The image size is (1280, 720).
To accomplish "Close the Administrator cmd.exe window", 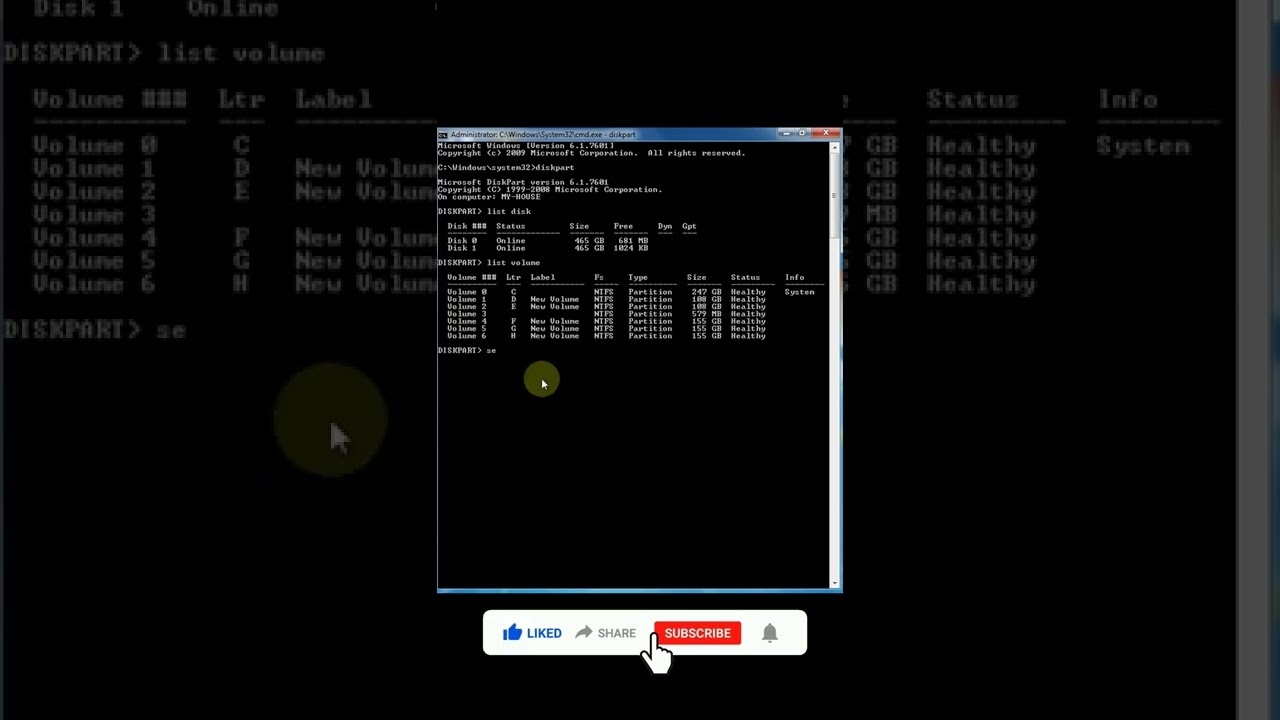I will tap(825, 133).
